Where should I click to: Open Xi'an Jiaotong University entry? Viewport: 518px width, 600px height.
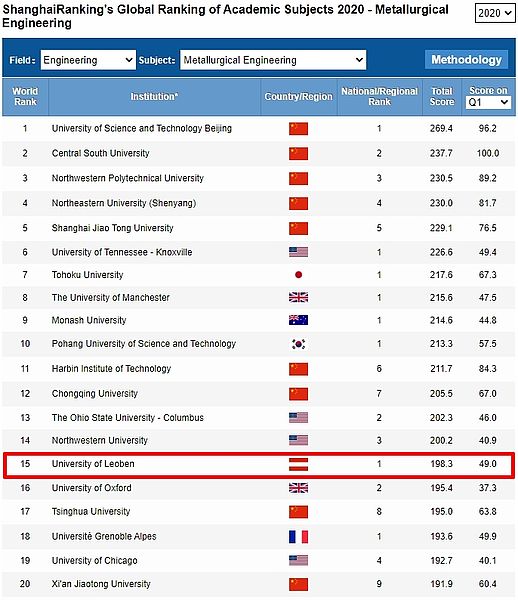101,584
